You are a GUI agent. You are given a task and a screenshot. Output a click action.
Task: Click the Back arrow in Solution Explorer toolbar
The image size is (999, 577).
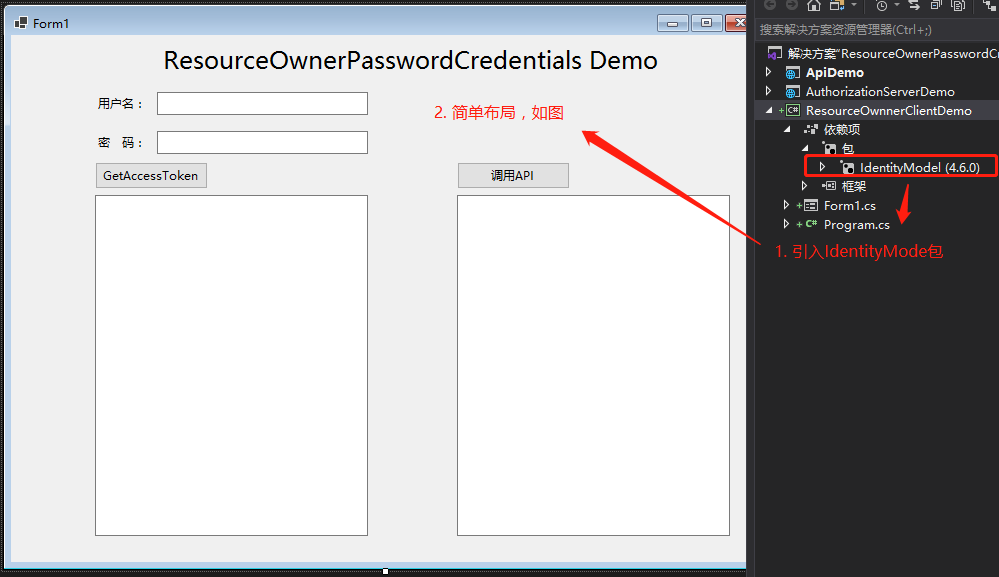pyautogui.click(x=770, y=5)
